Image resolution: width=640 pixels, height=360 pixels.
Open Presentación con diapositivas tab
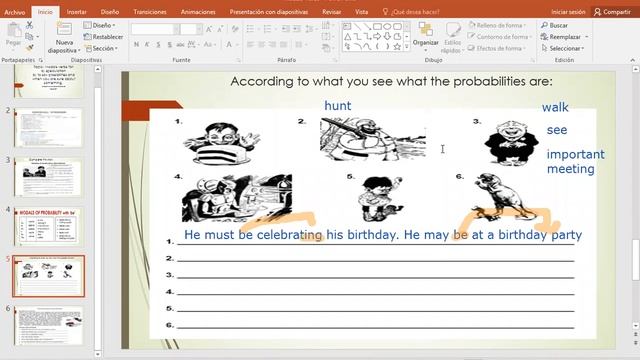click(269, 12)
